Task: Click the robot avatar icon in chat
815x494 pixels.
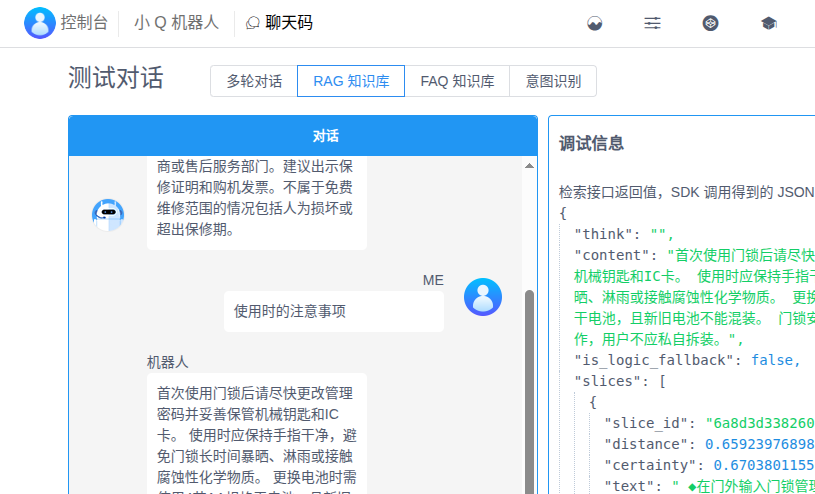Action: pyautogui.click(x=108, y=214)
